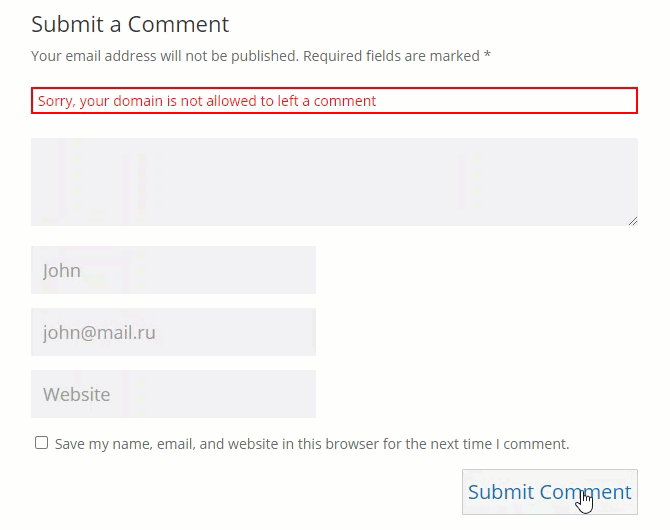This screenshot has width=670, height=530.
Task: Click the Website input field
Action: [x=173, y=394]
